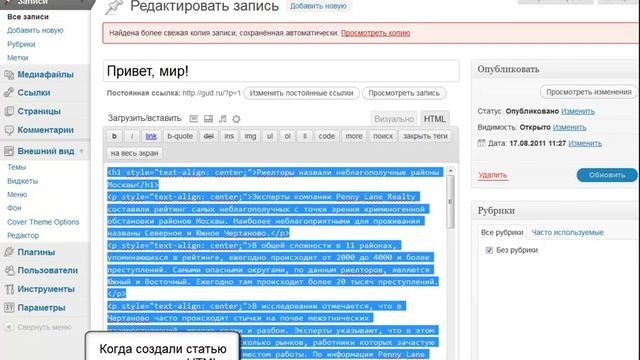The width and height of the screenshot is (640, 360).
Task: Open Cover Theme Options
Action: point(43,222)
